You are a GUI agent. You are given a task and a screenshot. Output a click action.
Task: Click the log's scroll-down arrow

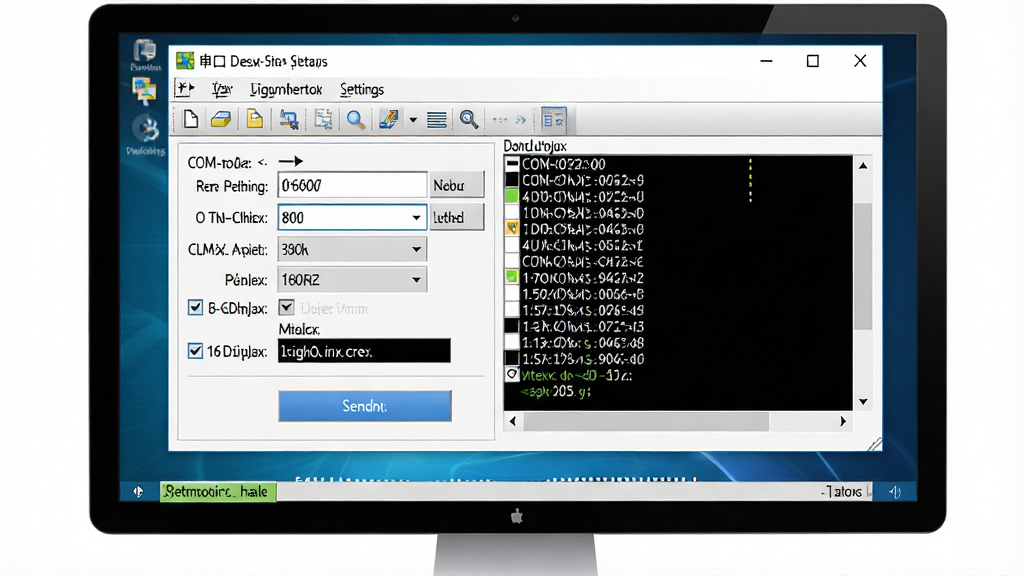(x=863, y=402)
